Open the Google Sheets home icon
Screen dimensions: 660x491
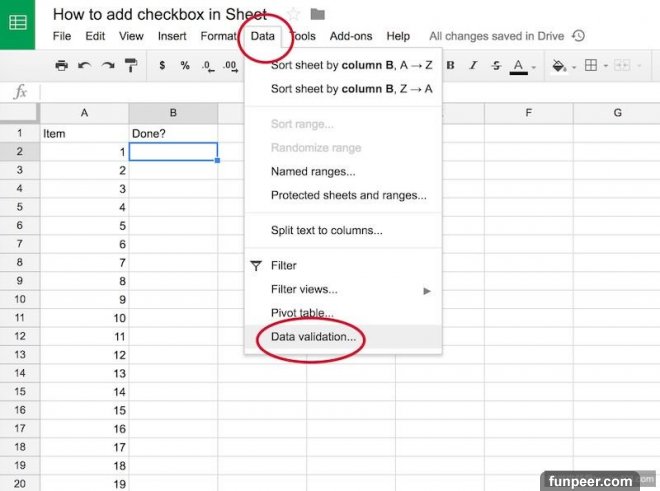point(19,22)
